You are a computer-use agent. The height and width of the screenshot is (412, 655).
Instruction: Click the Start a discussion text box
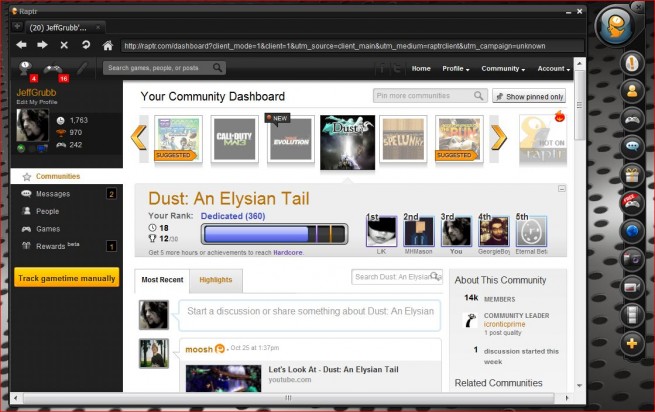(310, 315)
